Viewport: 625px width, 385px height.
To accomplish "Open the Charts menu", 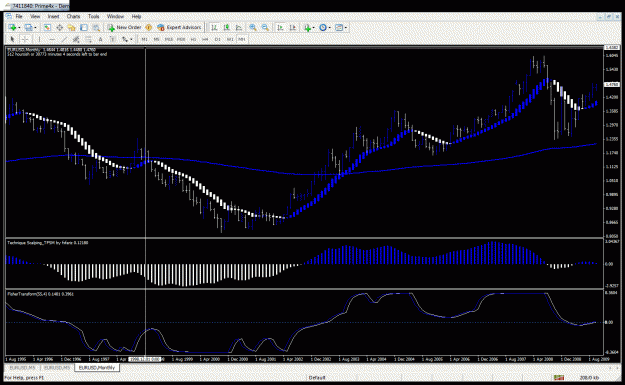I will coord(73,16).
